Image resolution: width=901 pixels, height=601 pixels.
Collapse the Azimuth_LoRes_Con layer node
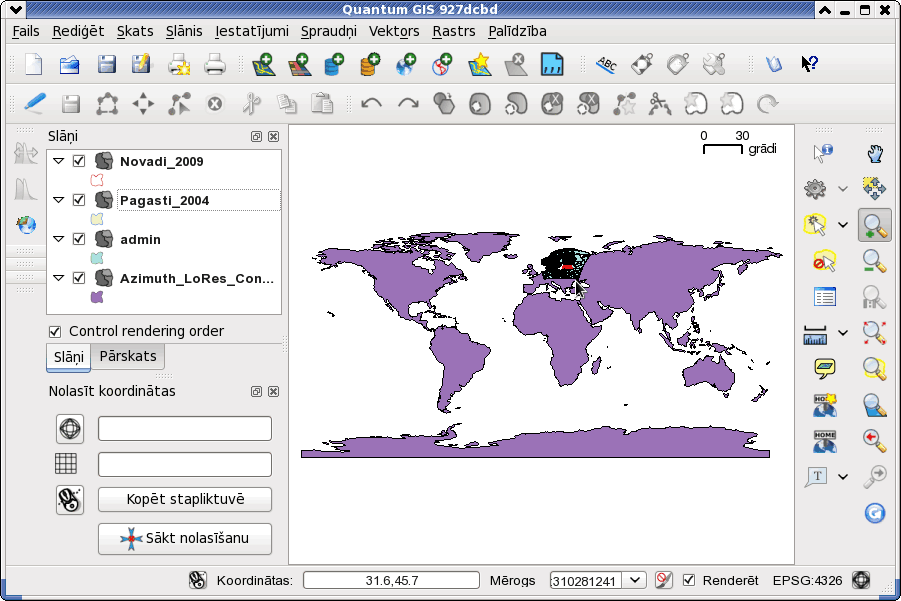coord(59,278)
